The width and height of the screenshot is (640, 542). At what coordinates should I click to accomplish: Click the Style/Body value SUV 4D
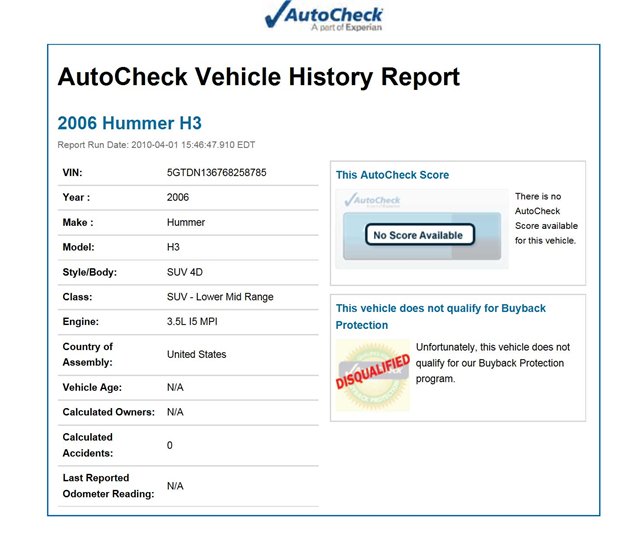pyautogui.click(x=184, y=272)
